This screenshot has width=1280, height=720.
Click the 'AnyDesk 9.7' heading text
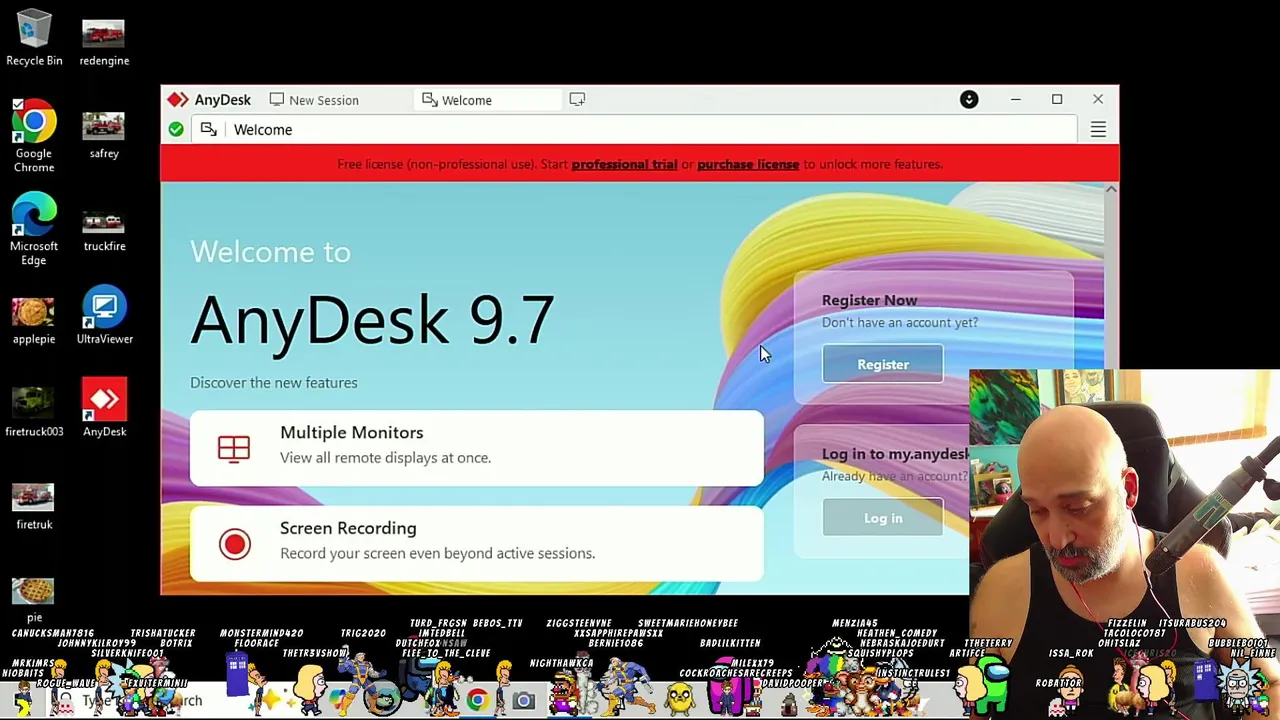(372, 320)
